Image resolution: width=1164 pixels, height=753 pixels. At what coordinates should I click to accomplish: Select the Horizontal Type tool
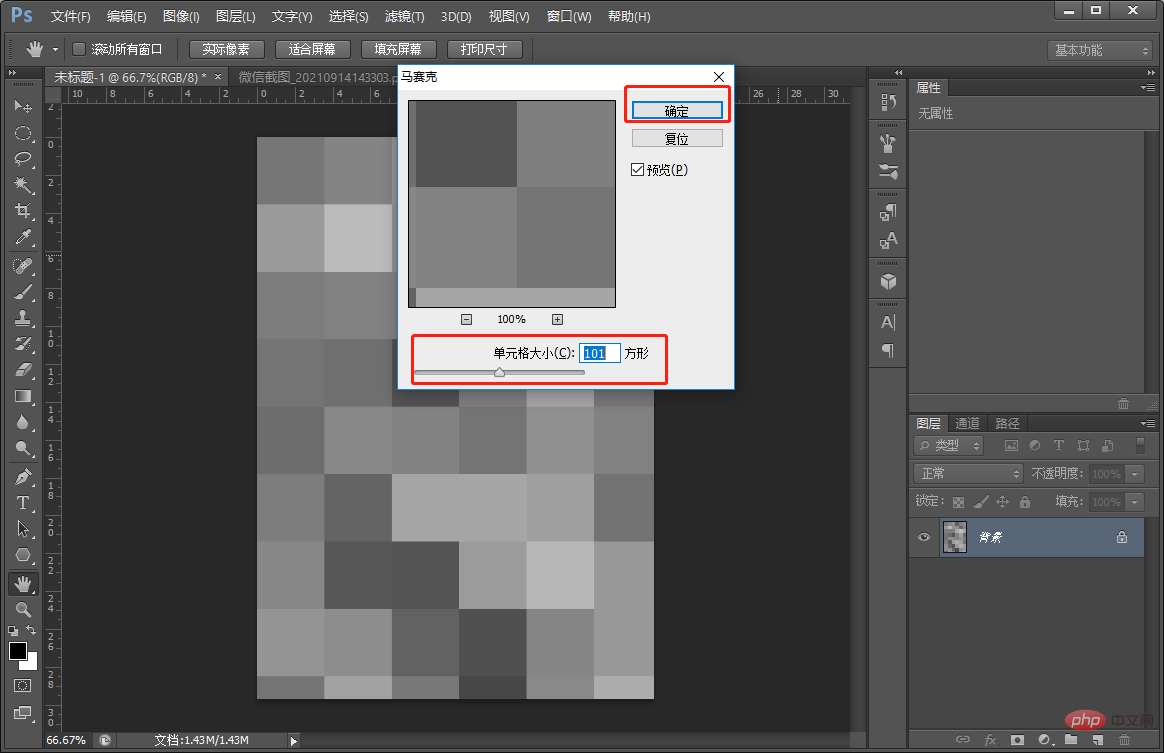[23, 503]
